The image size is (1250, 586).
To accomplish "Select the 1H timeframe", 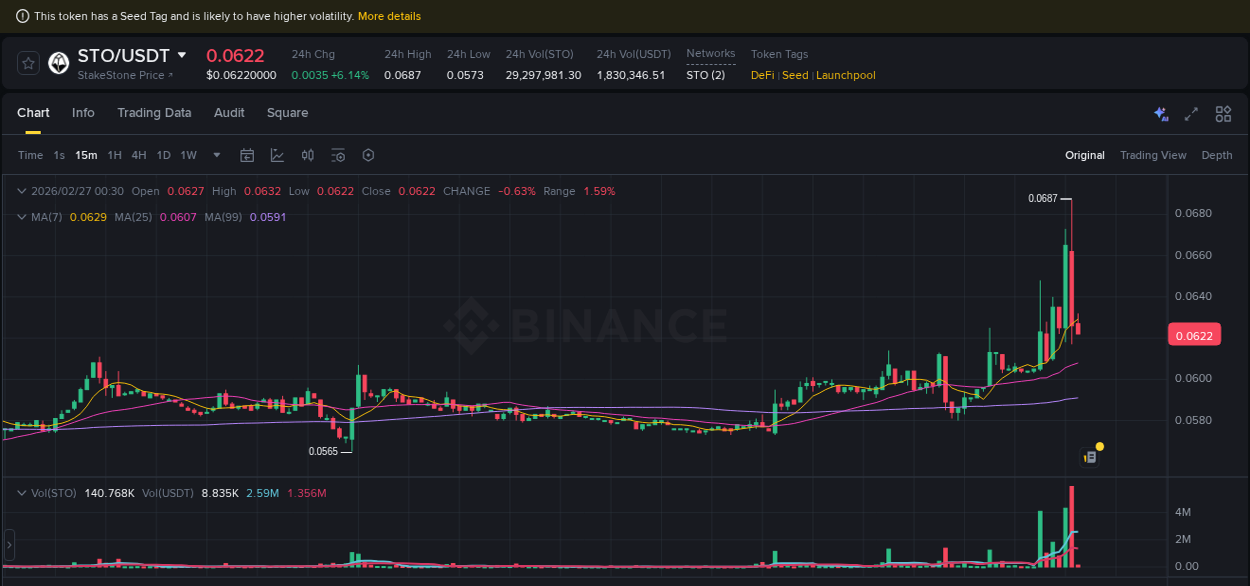I will coord(114,155).
